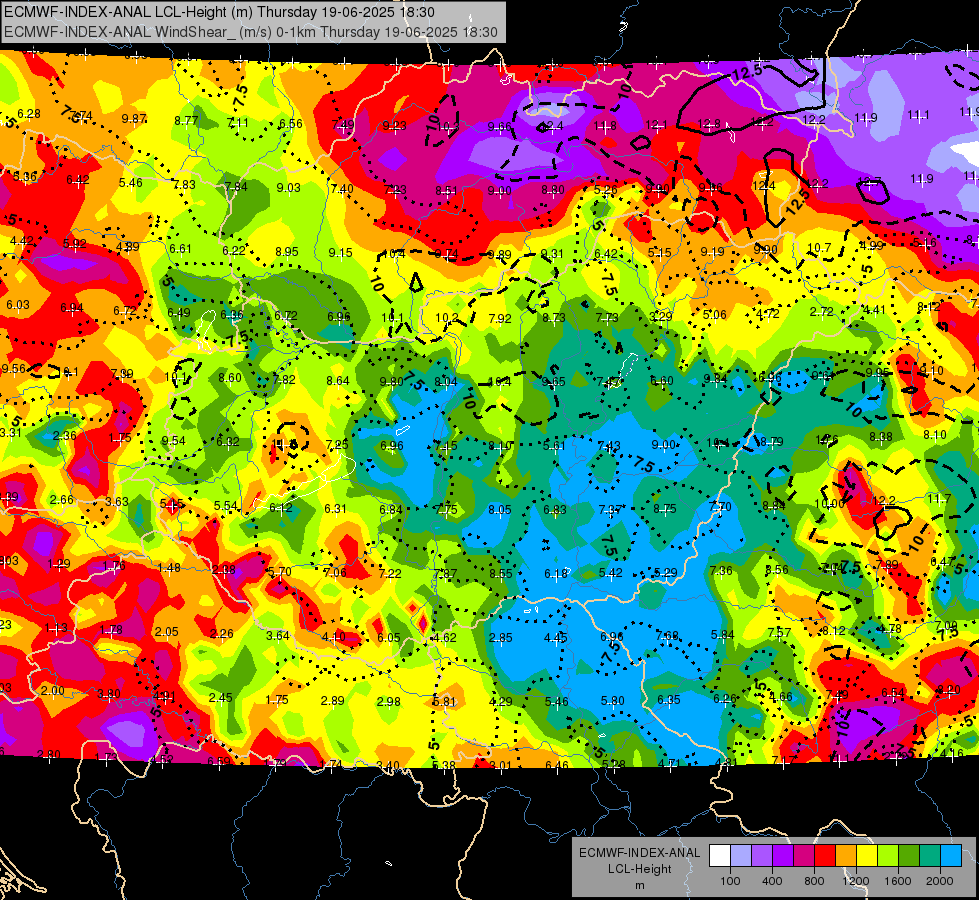Select the value 8.95 on the map
This screenshot has width=979, height=900.
[287, 252]
